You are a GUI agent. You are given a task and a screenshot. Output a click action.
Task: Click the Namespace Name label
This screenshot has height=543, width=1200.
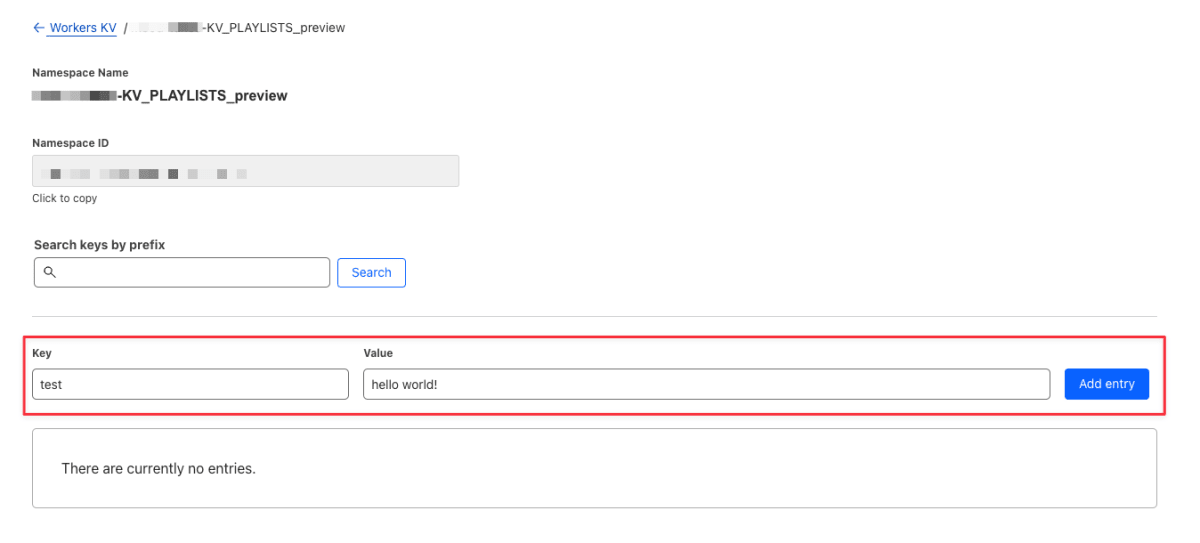(80, 73)
